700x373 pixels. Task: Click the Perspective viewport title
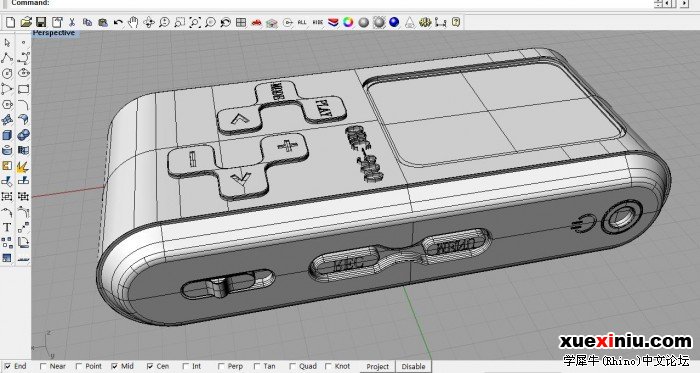[x=54, y=33]
